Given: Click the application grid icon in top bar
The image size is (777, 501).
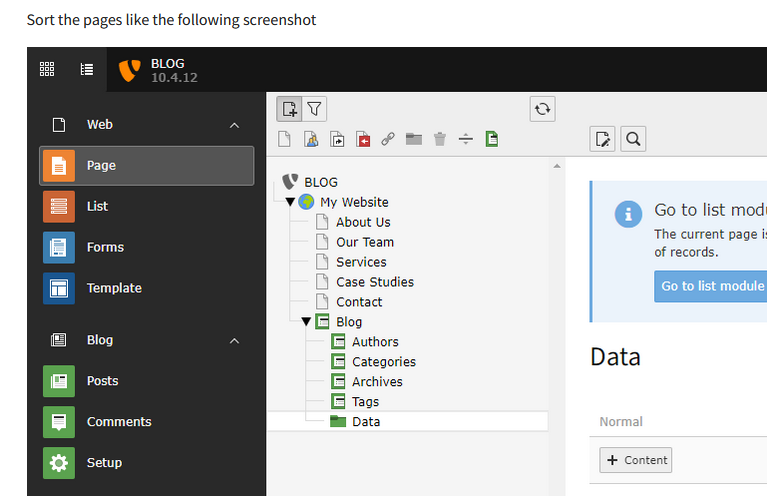Looking at the screenshot, I should point(47,69).
